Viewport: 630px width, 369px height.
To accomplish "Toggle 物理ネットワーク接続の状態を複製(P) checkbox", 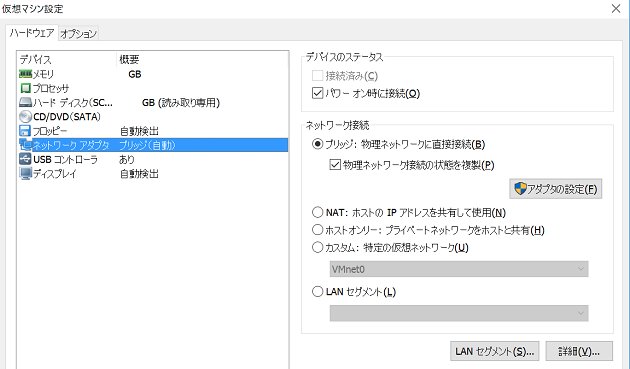I will click(335, 165).
